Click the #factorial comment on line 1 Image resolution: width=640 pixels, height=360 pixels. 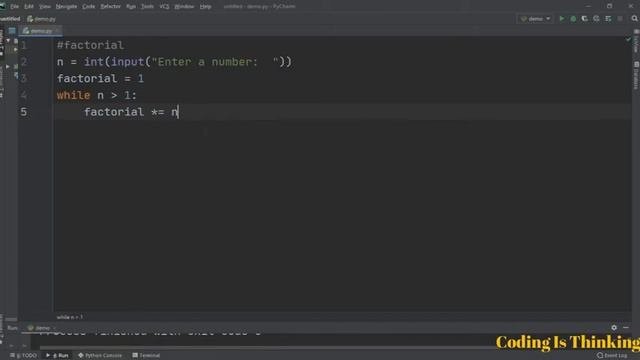pyautogui.click(x=90, y=45)
